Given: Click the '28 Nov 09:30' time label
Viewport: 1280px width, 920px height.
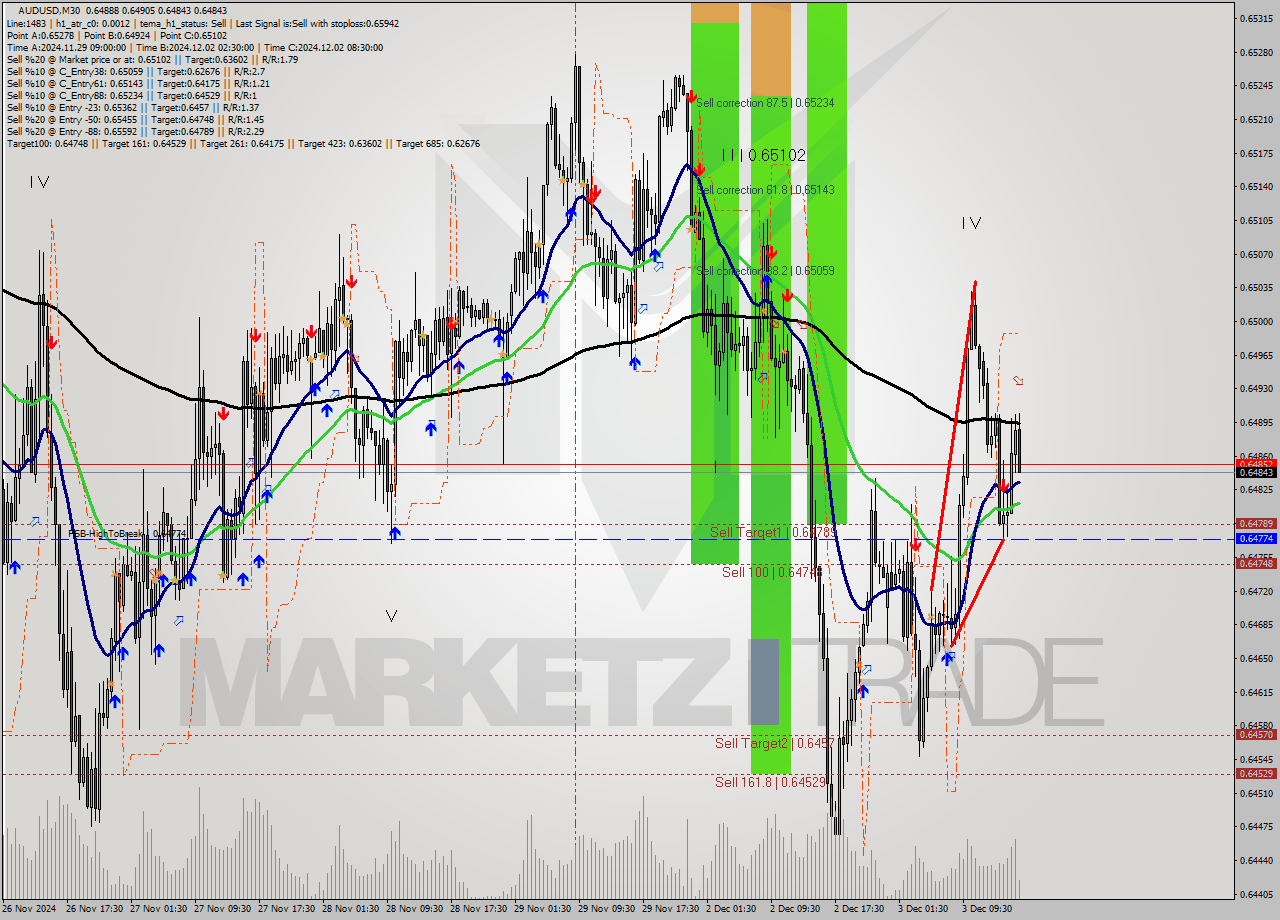Looking at the screenshot, I should 415,909.
